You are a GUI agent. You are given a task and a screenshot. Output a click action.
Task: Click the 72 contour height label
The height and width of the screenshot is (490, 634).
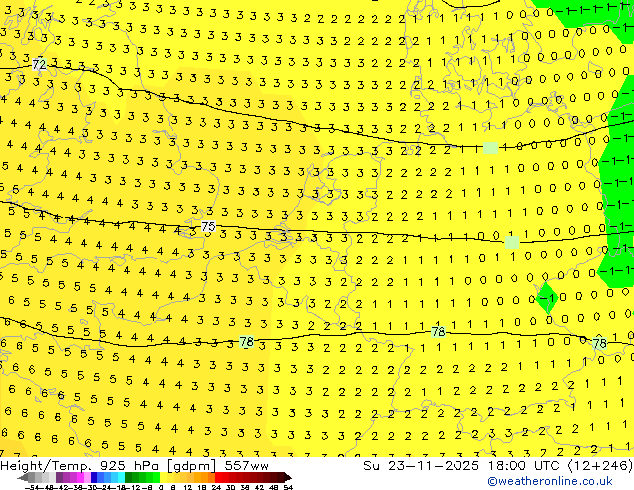(39, 64)
